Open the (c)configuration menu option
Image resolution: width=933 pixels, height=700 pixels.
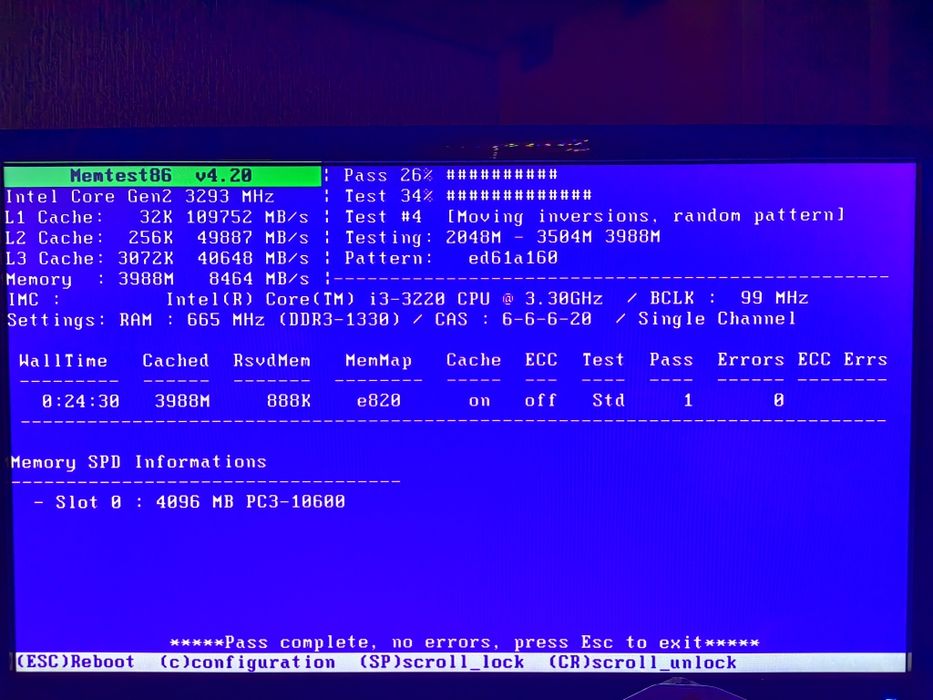tap(247, 662)
